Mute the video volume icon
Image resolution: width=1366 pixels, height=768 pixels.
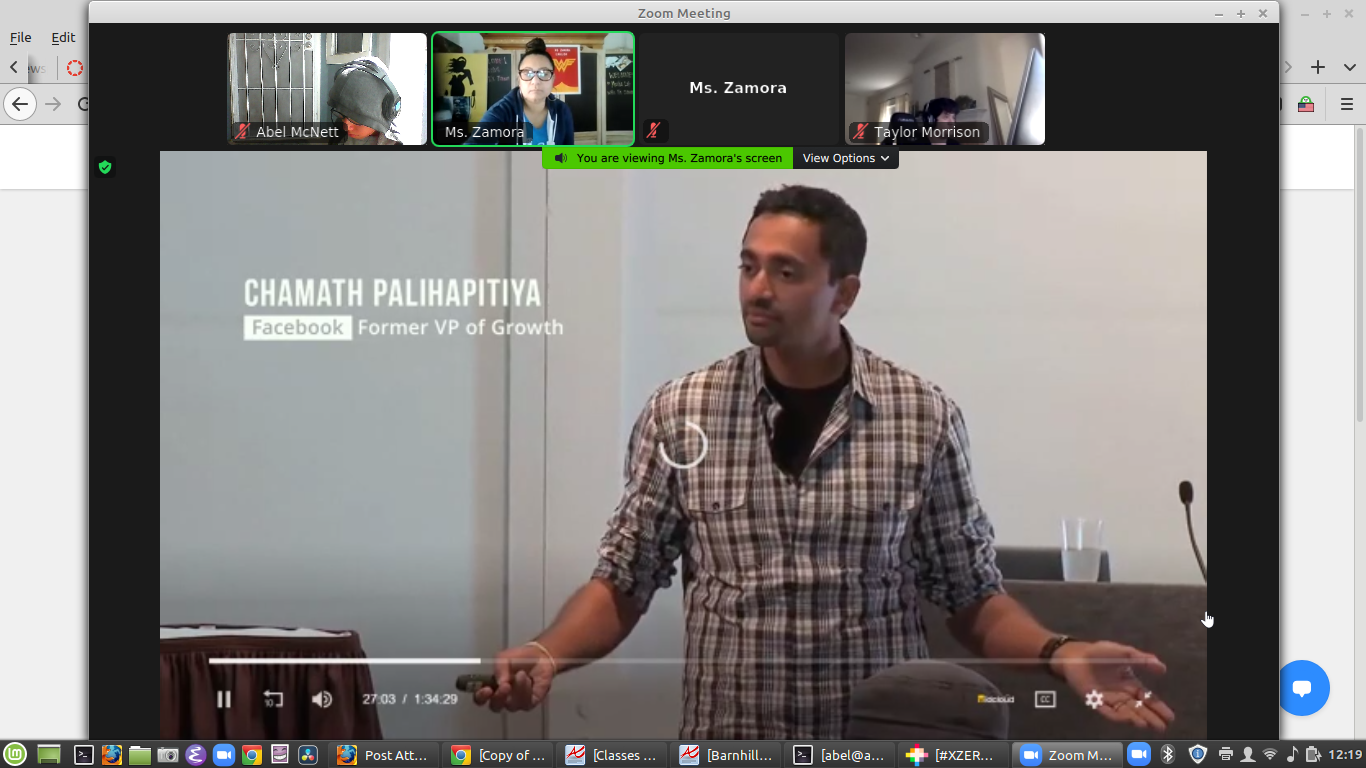[x=322, y=699]
